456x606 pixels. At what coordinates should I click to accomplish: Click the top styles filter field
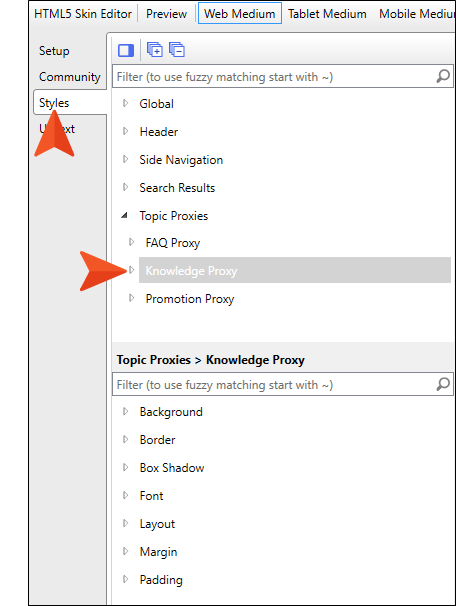point(274,77)
